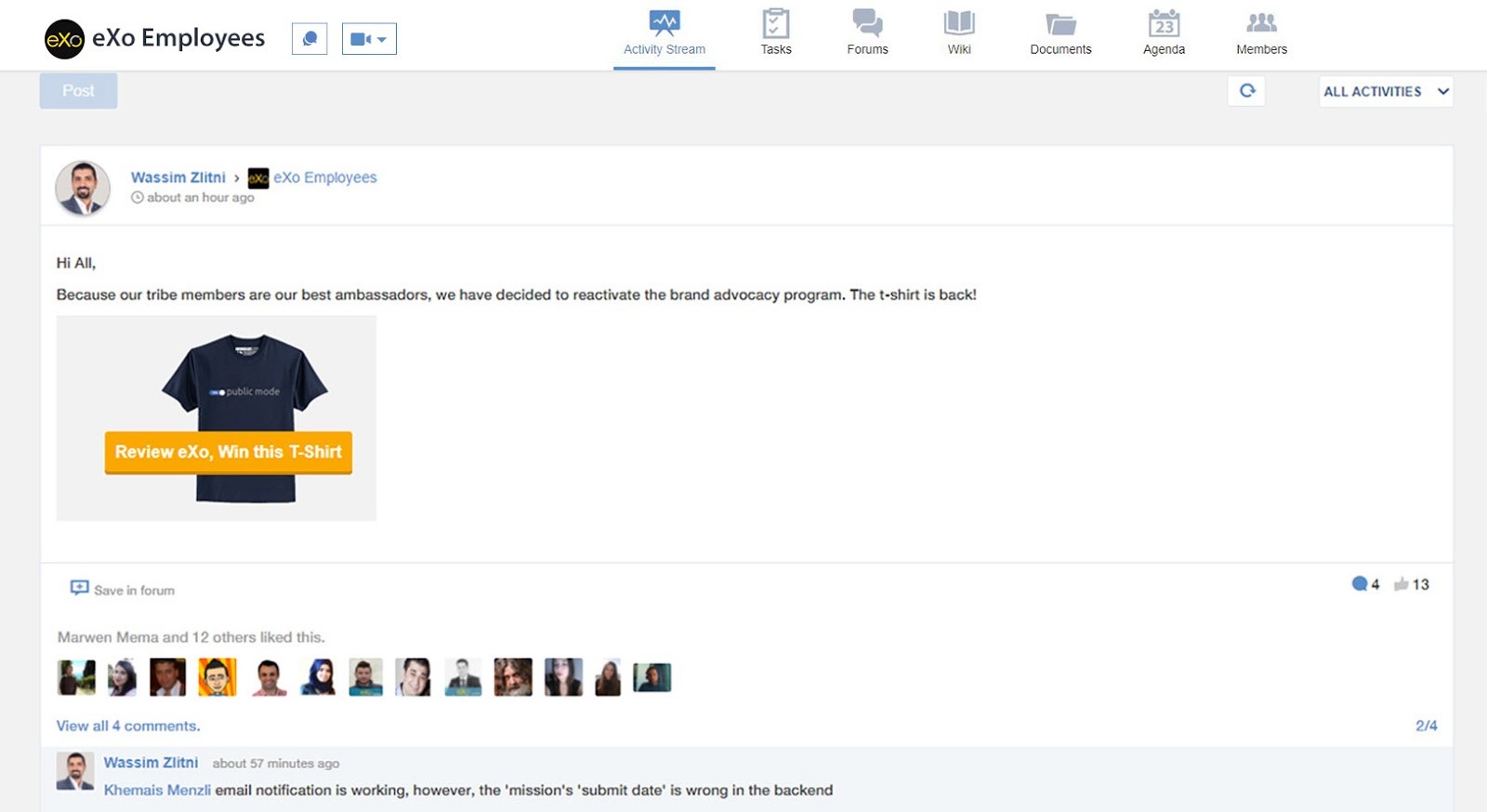Open the Wiki tab
Image resolution: width=1487 pixels, height=812 pixels.
(959, 34)
